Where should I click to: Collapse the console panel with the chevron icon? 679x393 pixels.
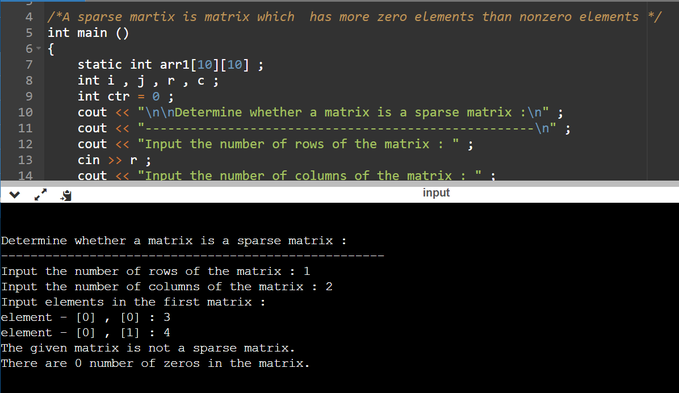pos(15,195)
